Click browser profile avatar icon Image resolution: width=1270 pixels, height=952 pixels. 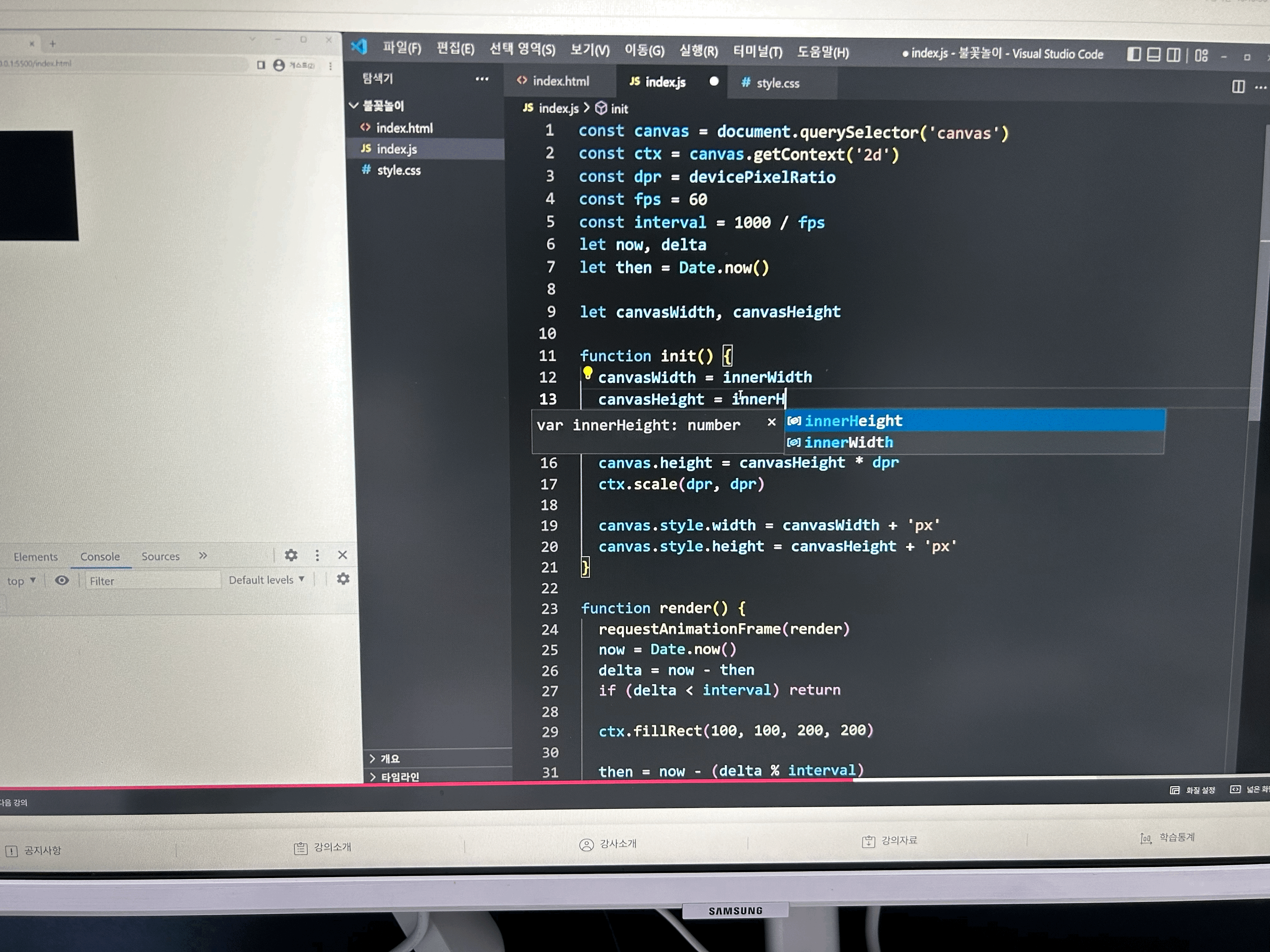[279, 65]
